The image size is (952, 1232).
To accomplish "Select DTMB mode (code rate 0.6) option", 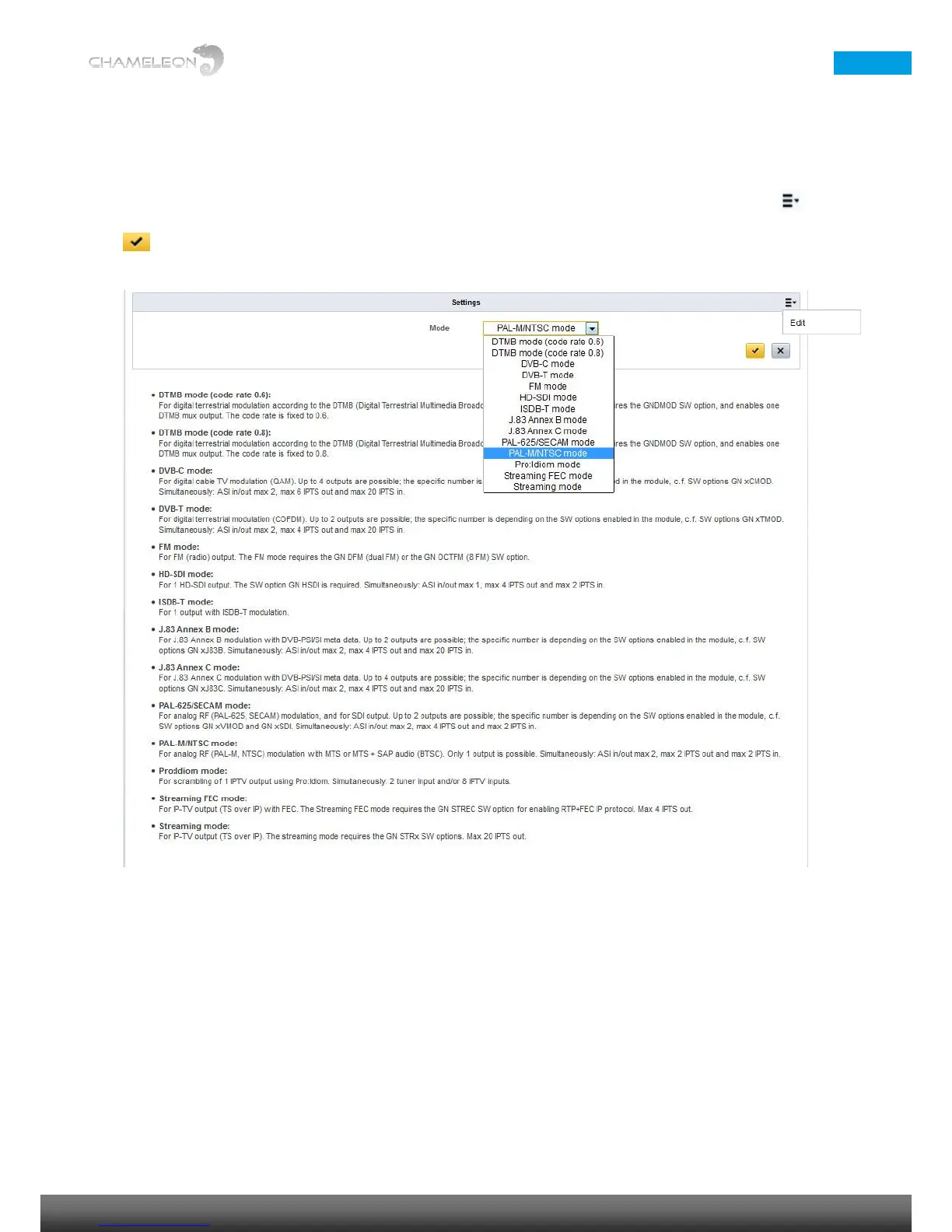I will coord(548,341).
